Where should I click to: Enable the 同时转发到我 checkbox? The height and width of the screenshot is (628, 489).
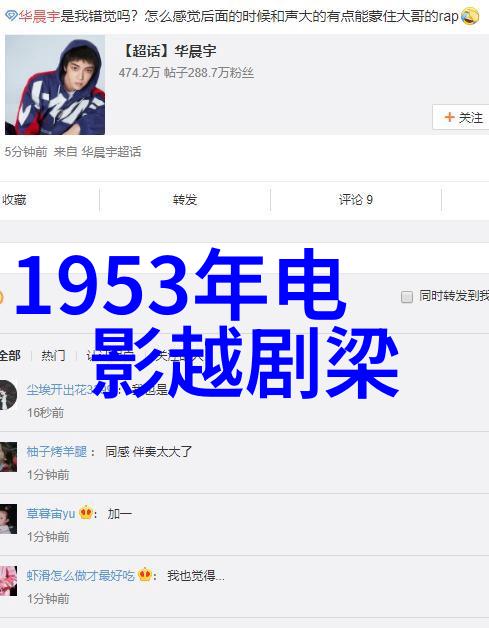(x=407, y=297)
